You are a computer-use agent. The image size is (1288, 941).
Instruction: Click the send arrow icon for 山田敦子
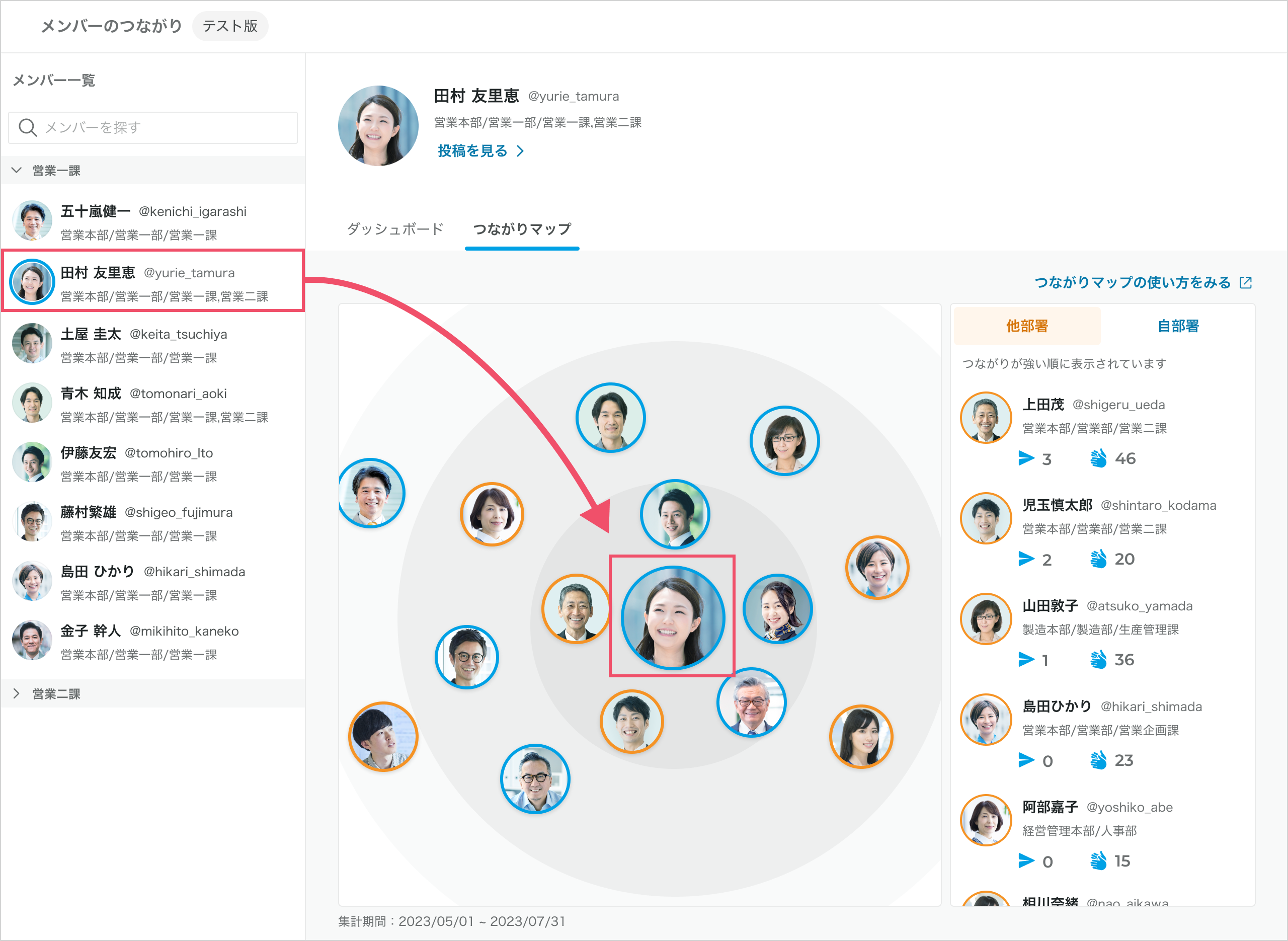[1026, 660]
